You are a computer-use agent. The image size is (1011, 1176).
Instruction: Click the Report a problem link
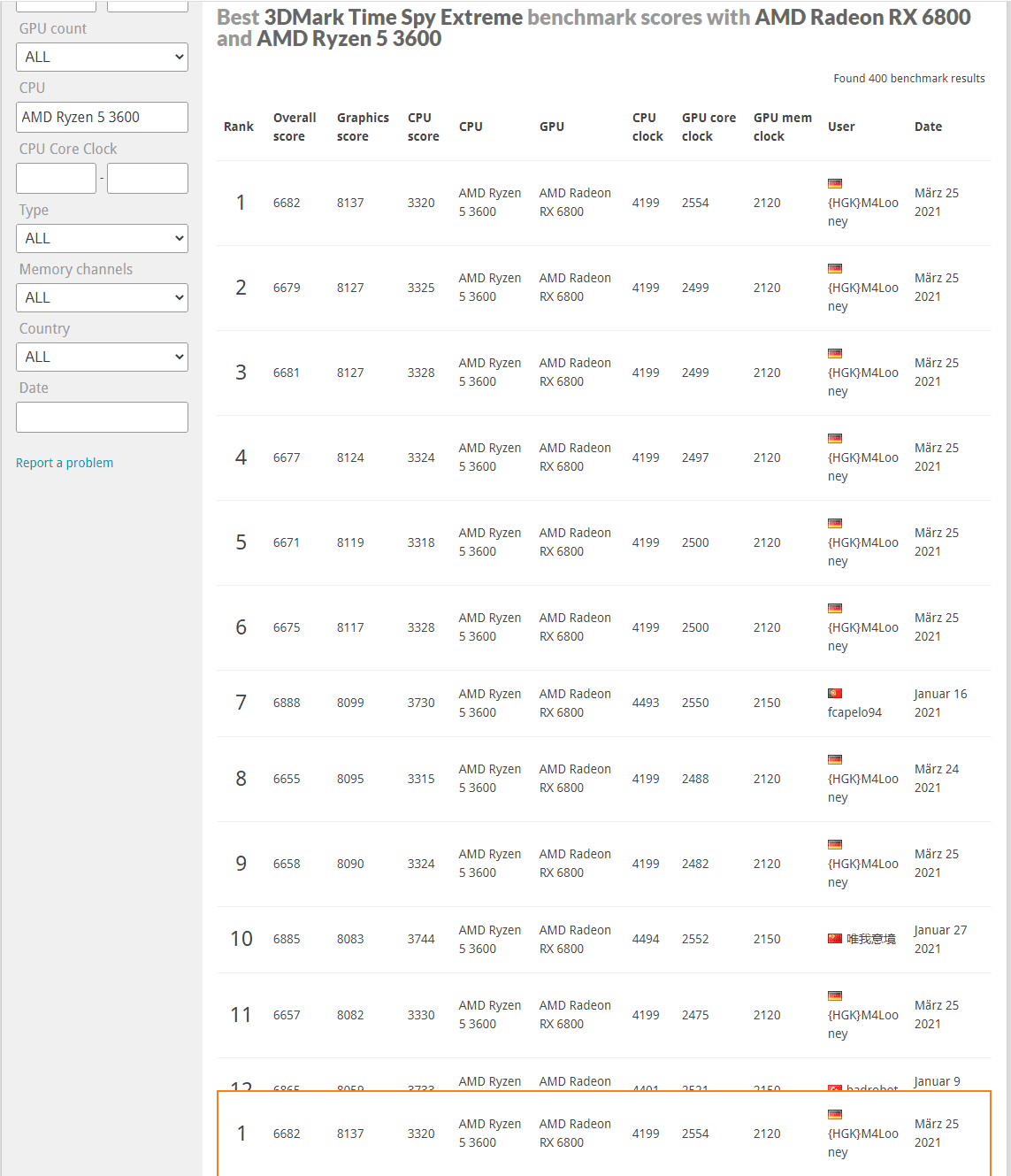tap(65, 463)
